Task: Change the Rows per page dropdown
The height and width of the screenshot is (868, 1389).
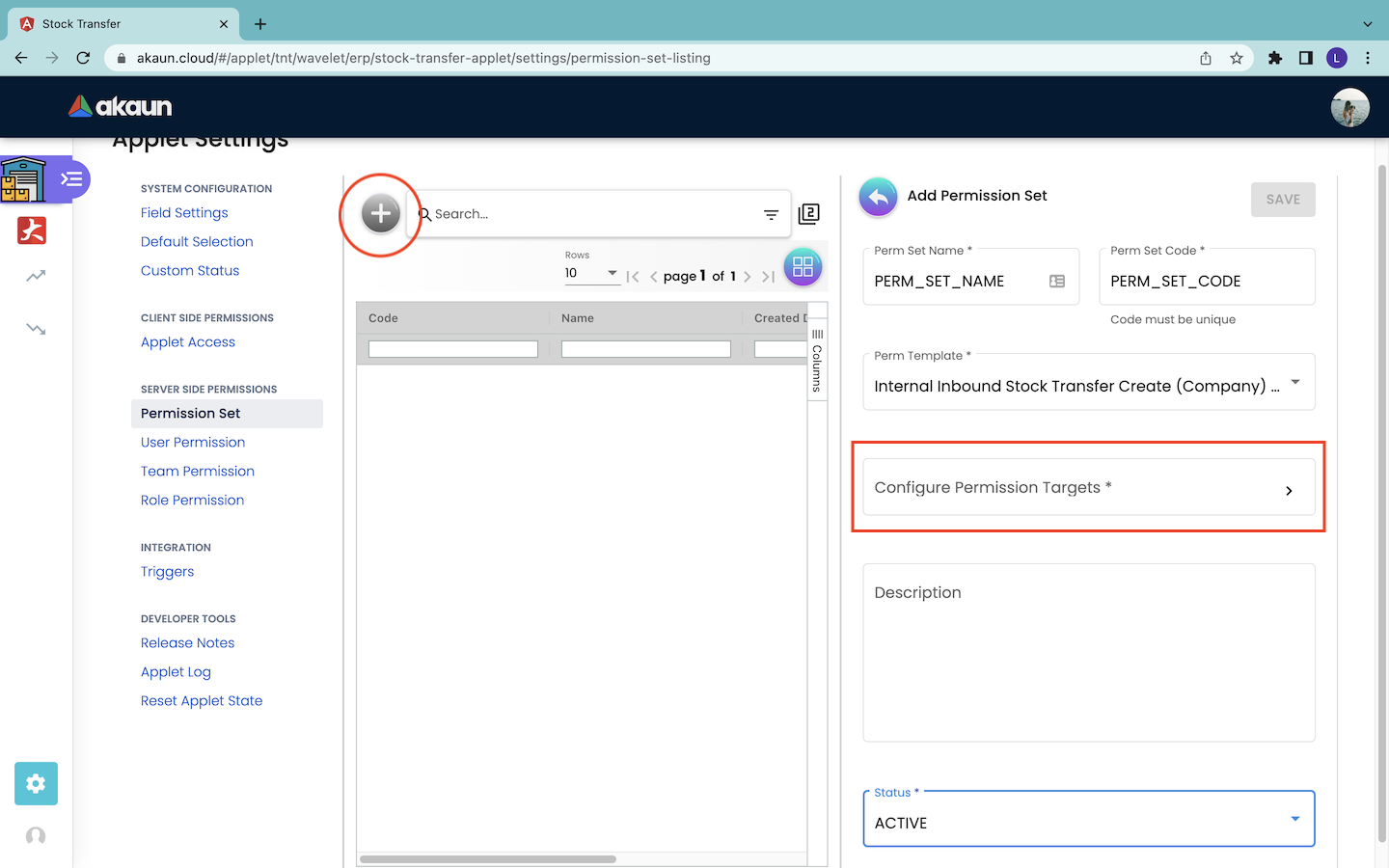Action: coord(591,274)
